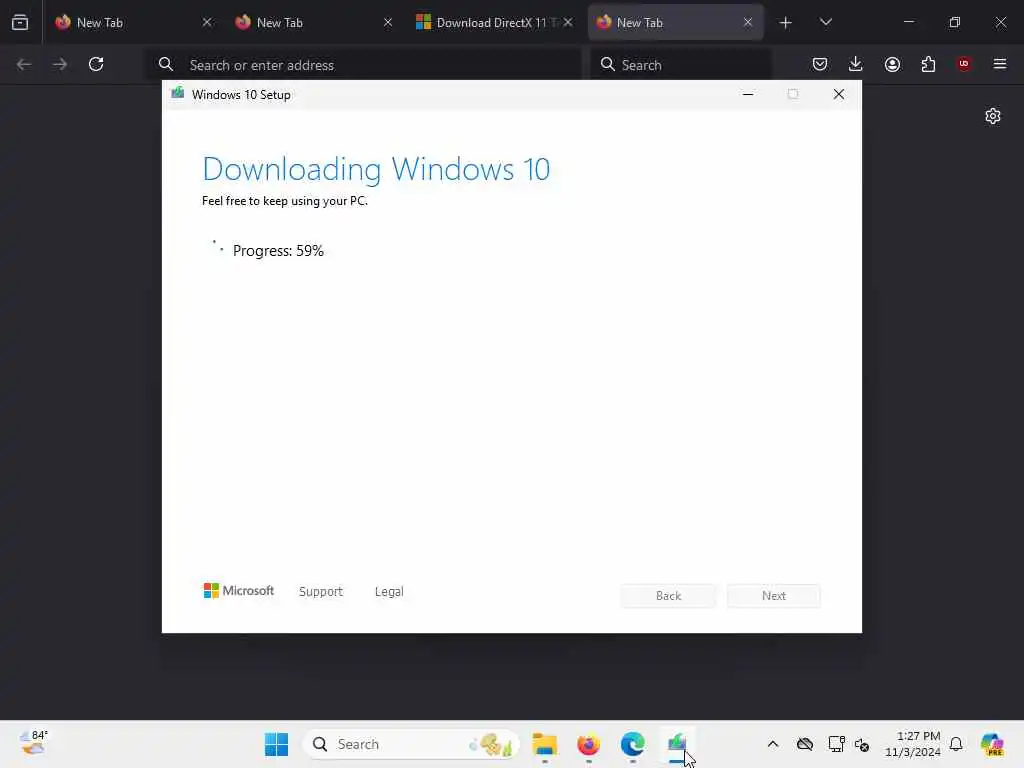
Task: Open the weather widget showing 84°
Action: point(33,743)
